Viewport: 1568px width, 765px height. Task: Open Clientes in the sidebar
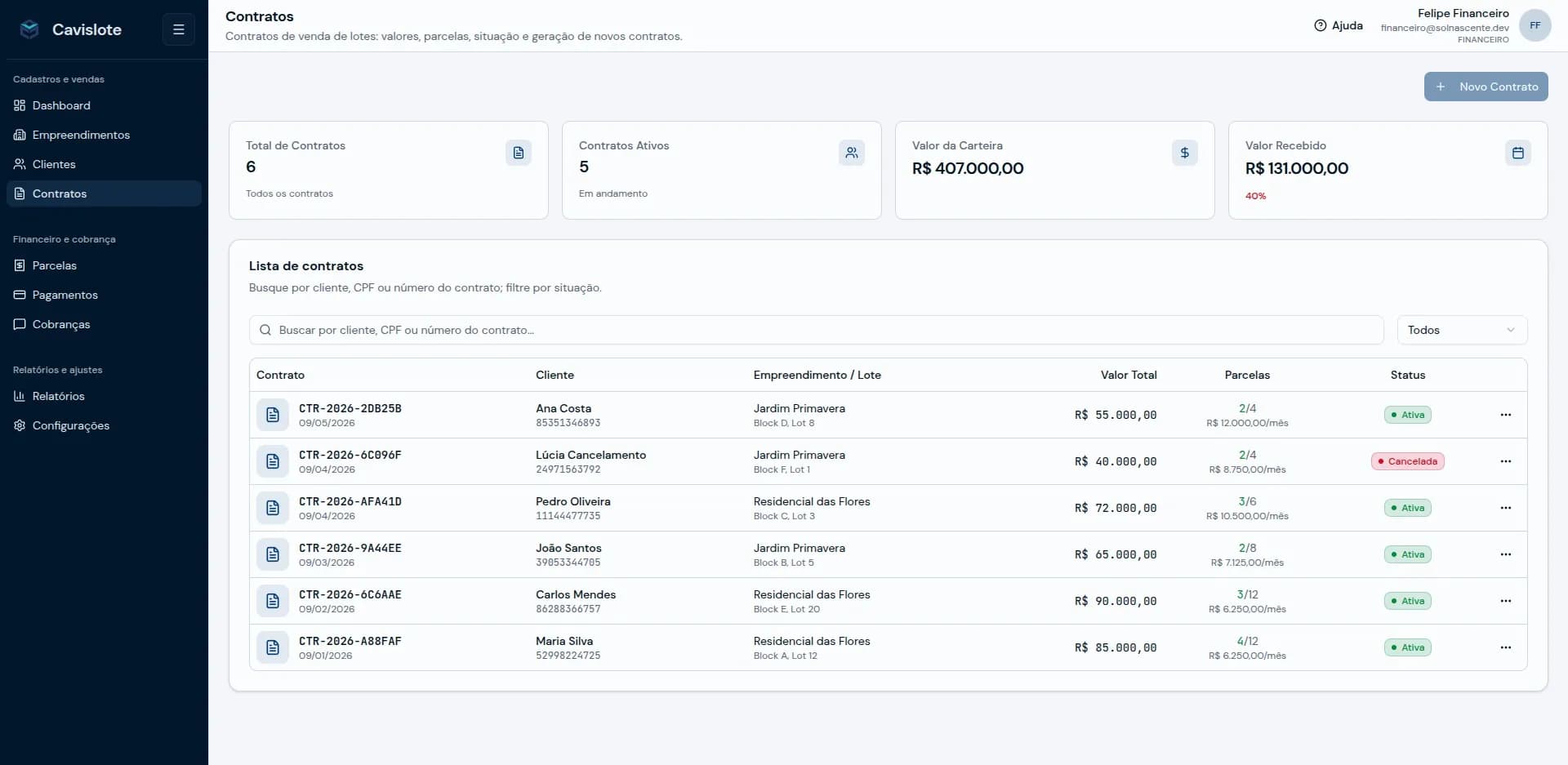point(104,164)
